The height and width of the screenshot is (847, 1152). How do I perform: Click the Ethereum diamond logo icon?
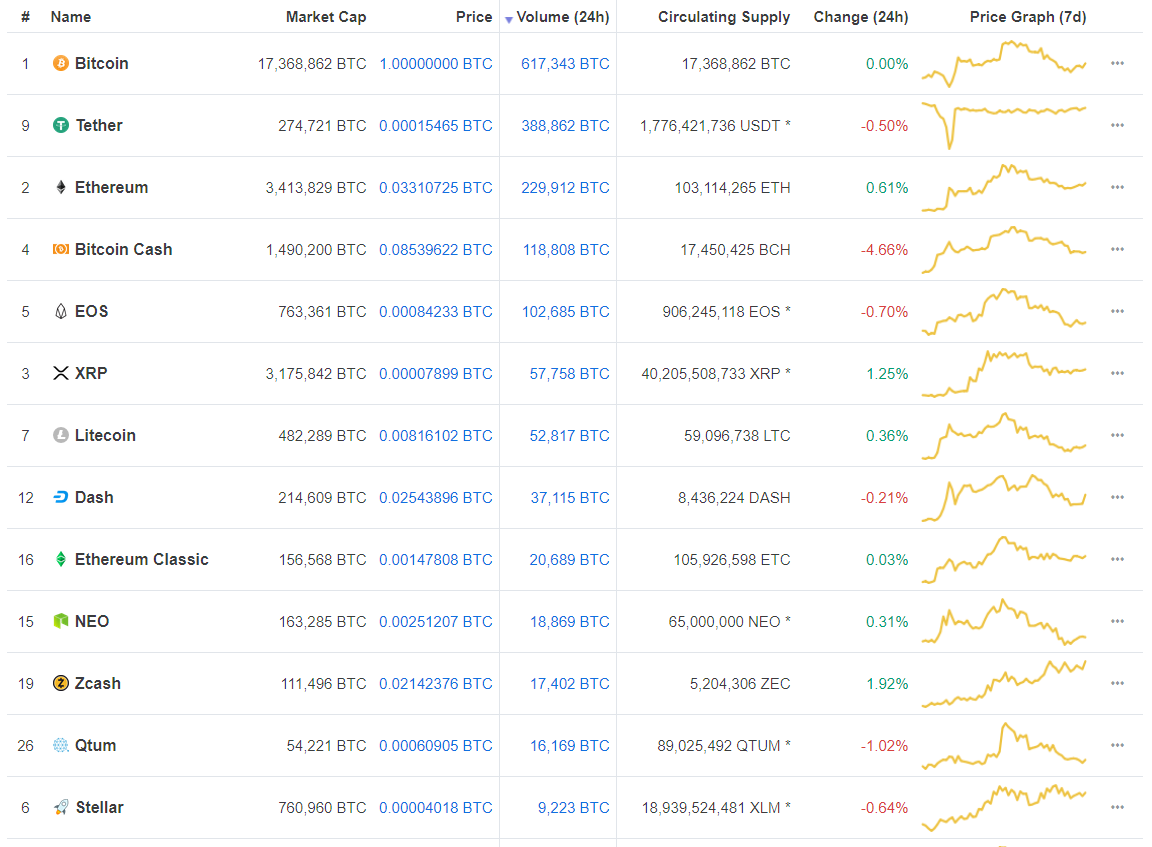[x=61, y=187]
